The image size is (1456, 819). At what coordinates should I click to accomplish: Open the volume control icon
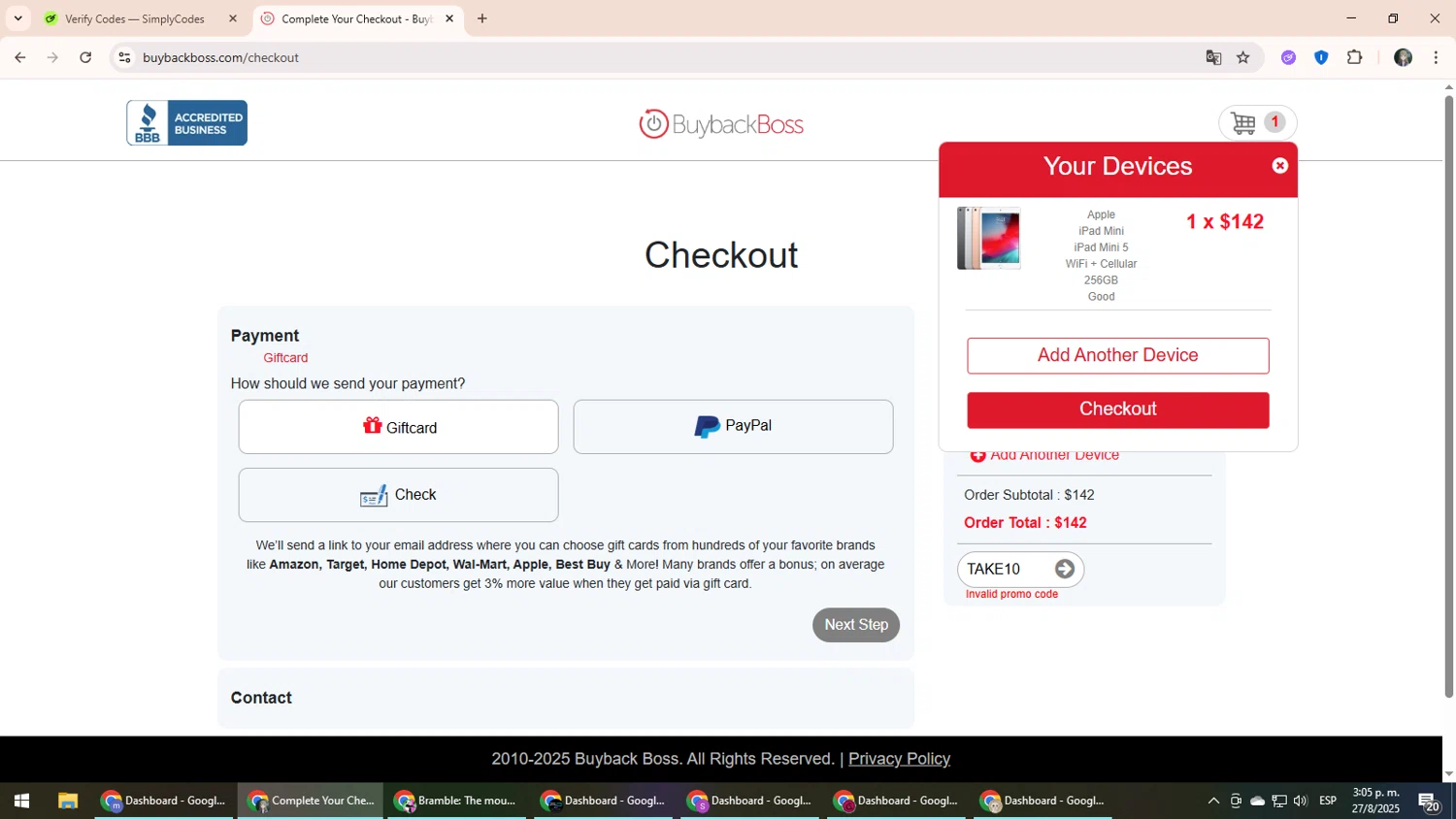[1301, 801]
